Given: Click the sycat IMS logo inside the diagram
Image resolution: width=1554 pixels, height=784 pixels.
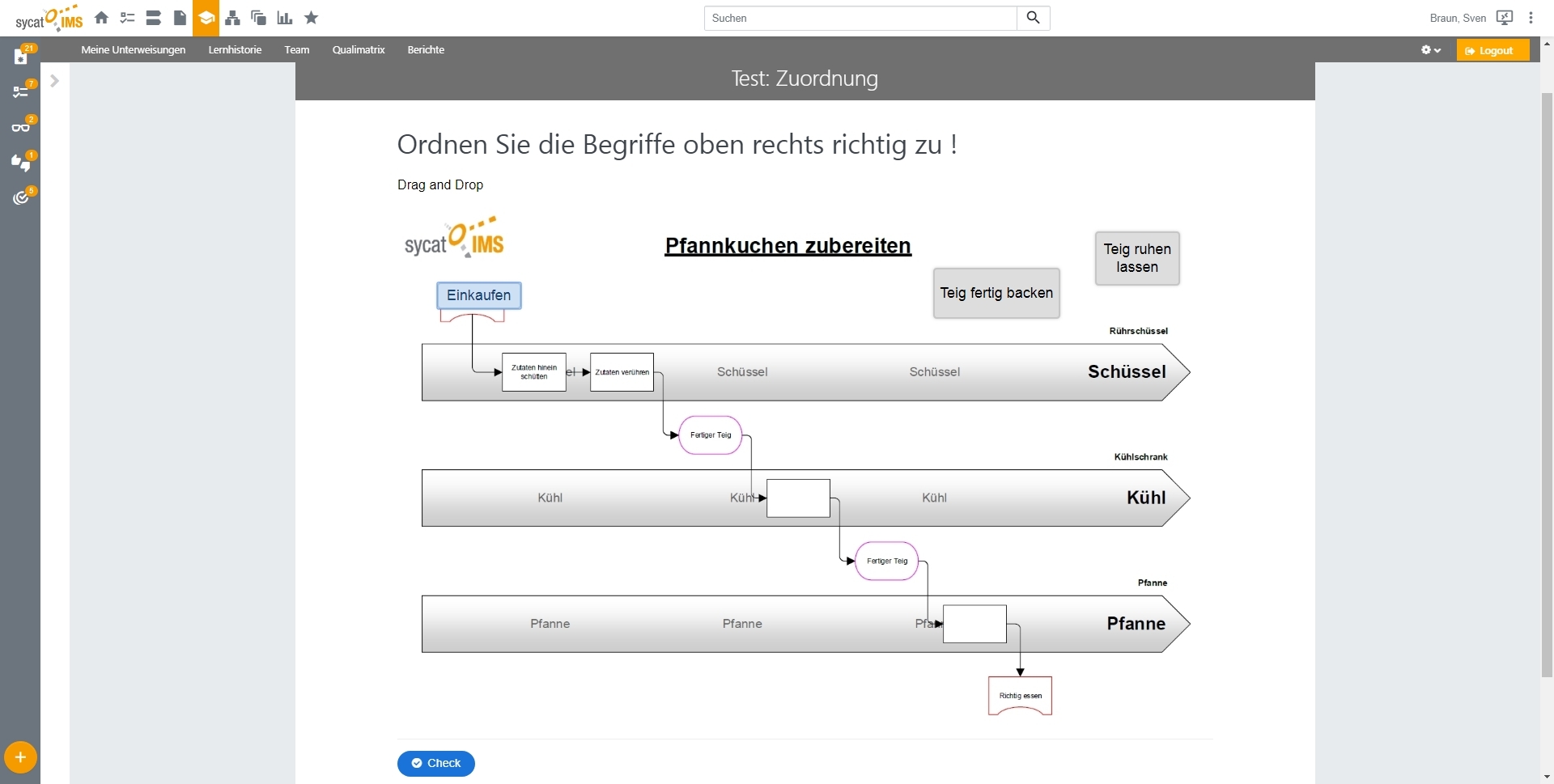Looking at the screenshot, I should coord(454,237).
